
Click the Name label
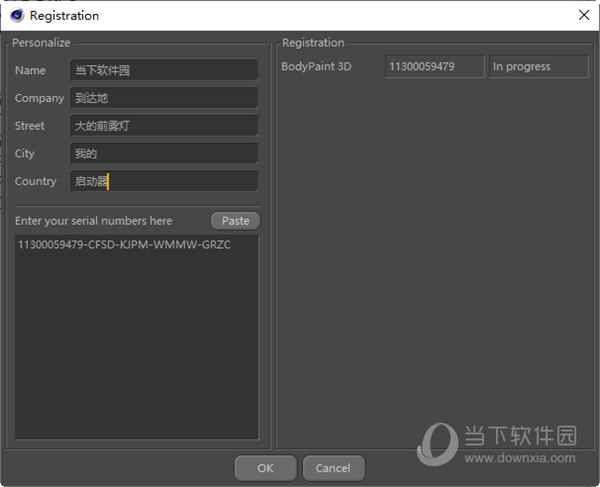point(30,70)
